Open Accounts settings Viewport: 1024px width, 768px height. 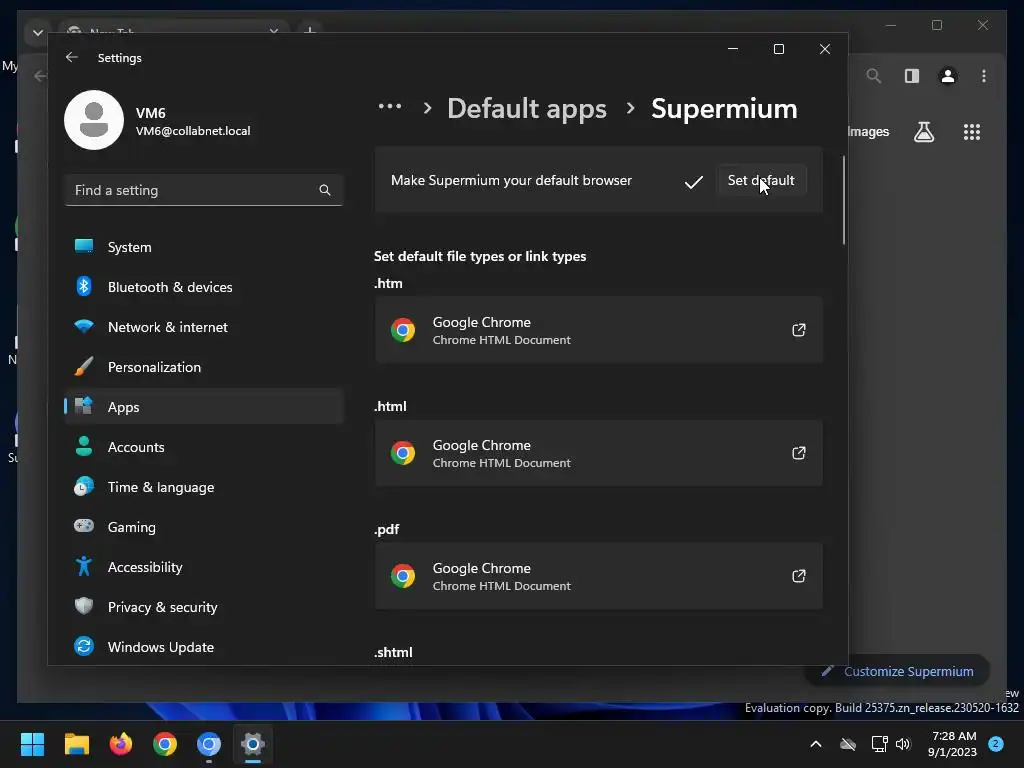click(204, 447)
